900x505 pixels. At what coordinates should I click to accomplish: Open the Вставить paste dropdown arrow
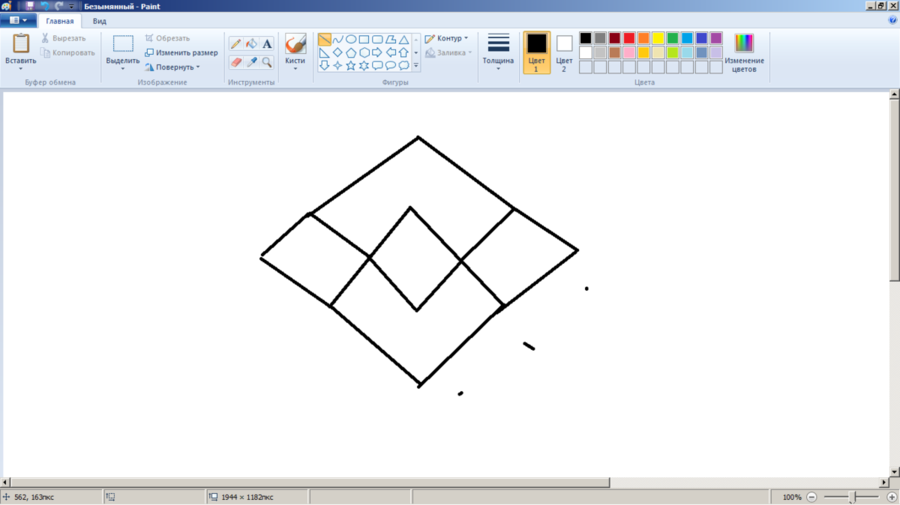click(x=21, y=69)
